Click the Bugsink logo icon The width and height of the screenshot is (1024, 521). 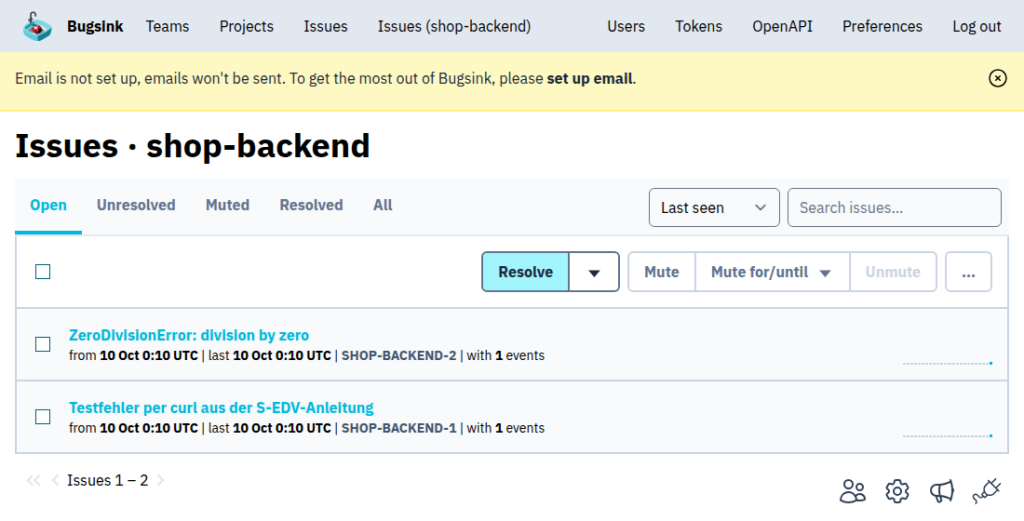click(x=37, y=26)
